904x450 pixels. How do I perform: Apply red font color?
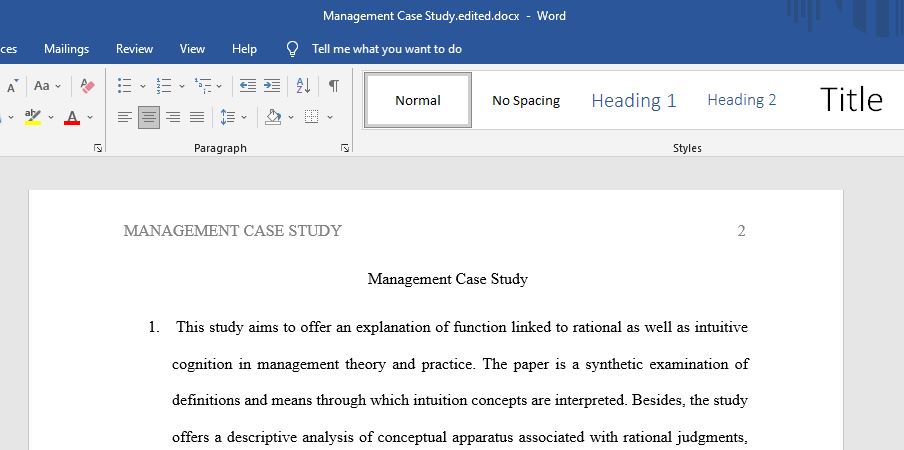click(72, 117)
